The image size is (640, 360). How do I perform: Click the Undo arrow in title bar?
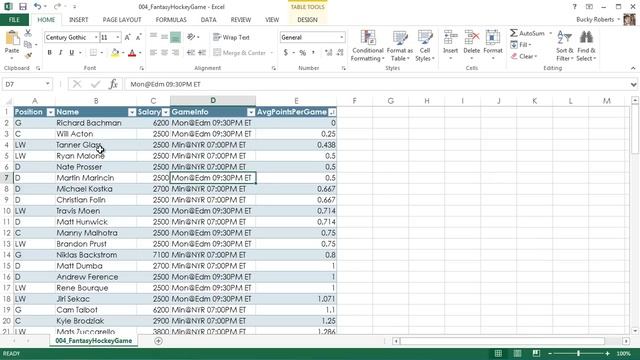38,7
